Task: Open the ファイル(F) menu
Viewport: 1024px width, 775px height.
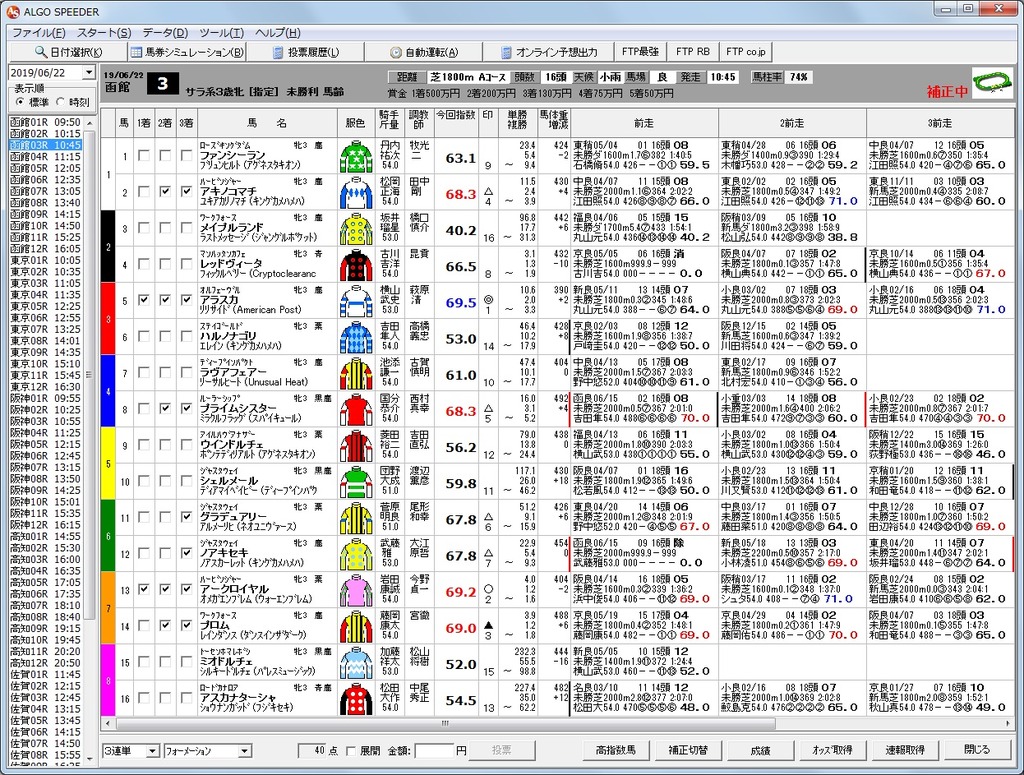Action: click(x=39, y=33)
